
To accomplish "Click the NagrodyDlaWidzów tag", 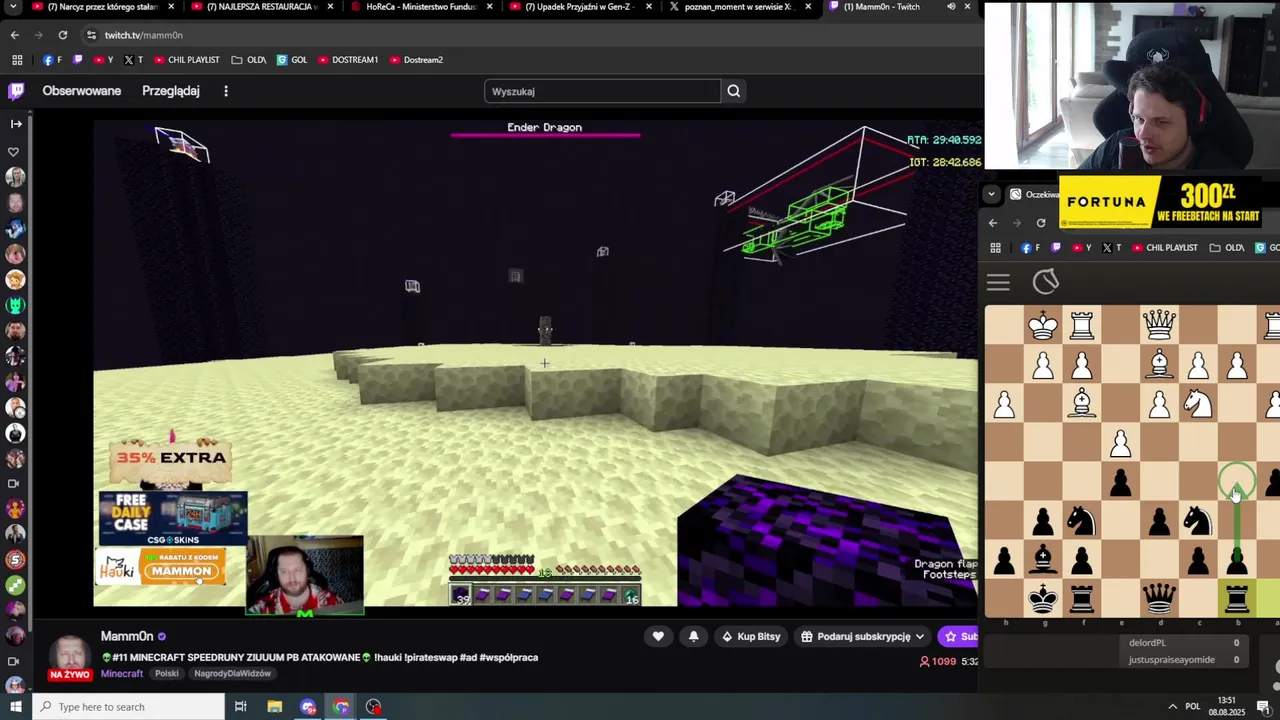I will [232, 673].
